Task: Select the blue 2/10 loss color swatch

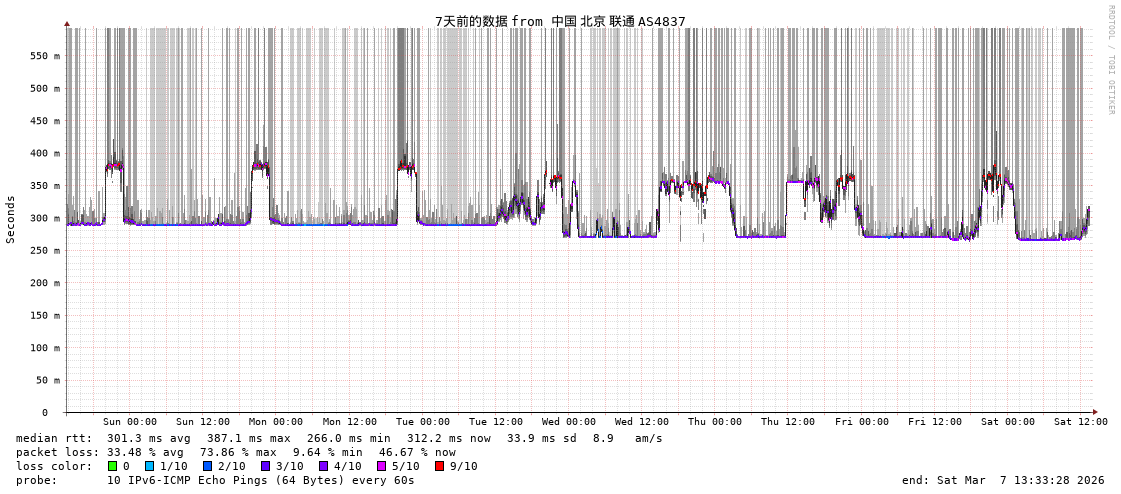Action: pos(207,466)
